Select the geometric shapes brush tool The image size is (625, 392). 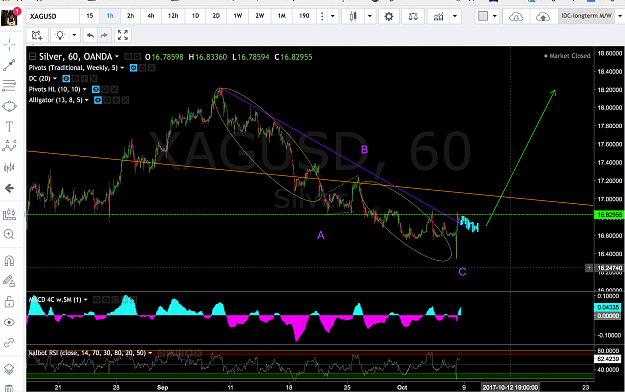click(x=9, y=106)
